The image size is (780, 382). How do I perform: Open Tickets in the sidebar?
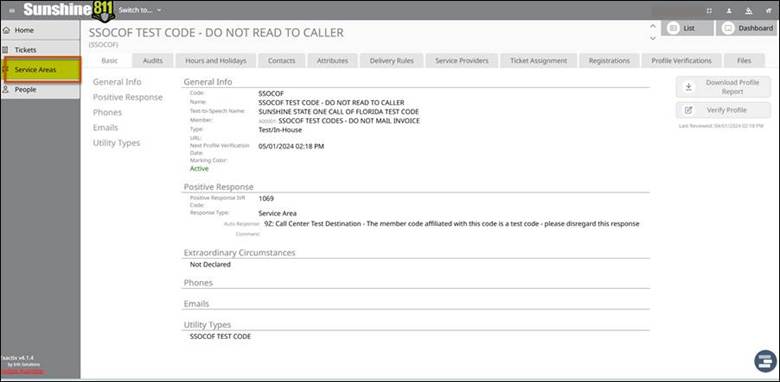tap(40, 50)
